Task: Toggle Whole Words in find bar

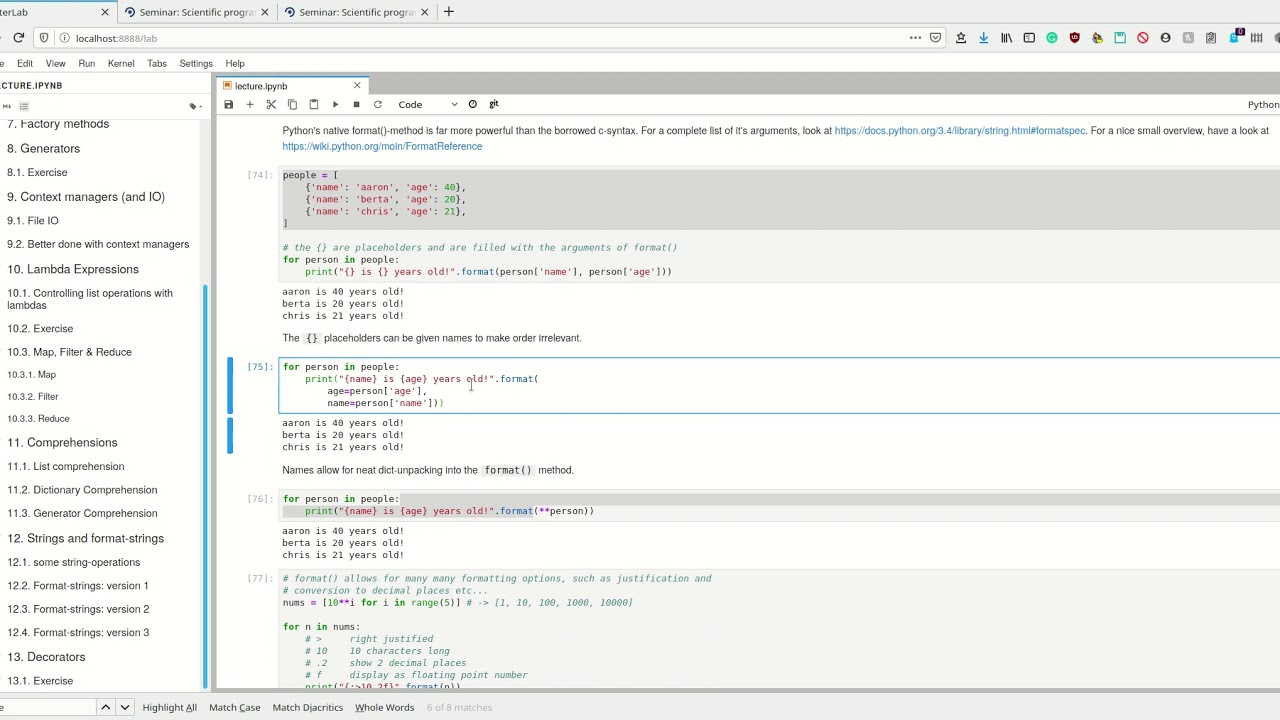Action: [x=384, y=707]
